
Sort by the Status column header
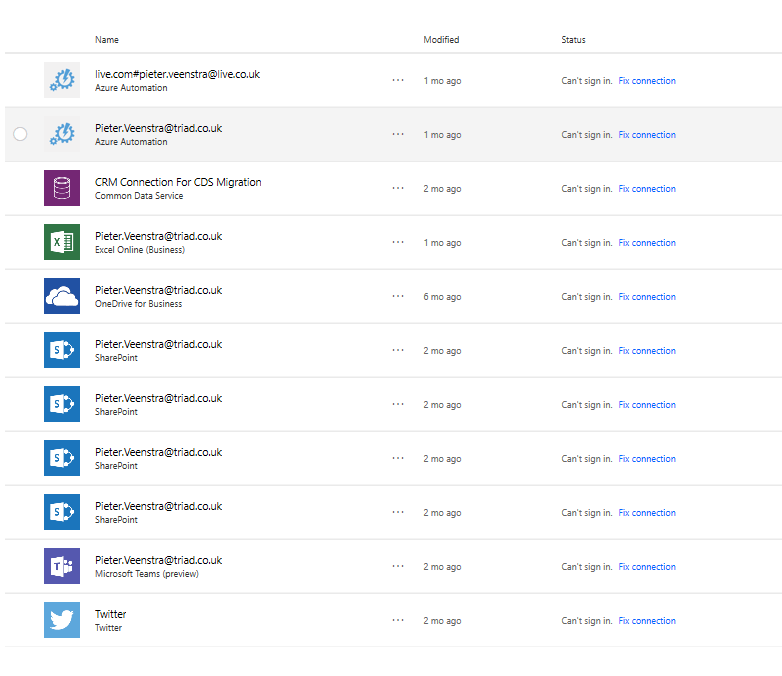(x=574, y=39)
